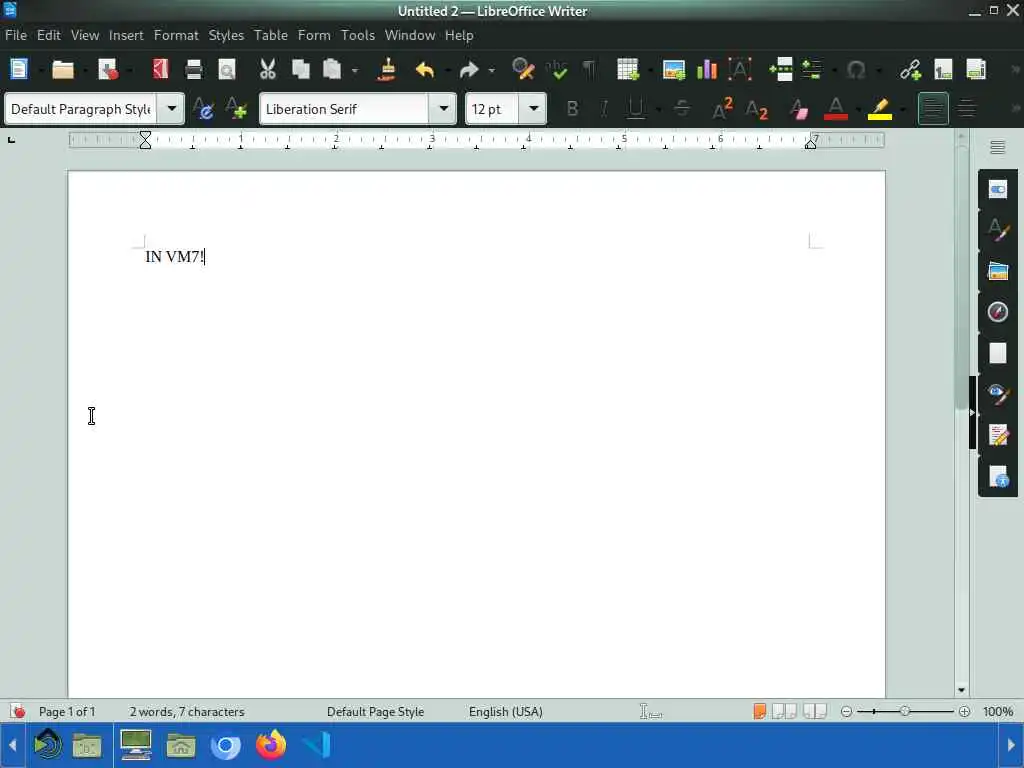1024x768 pixels.
Task: Toggle formatting marks (pilcrow)
Action: 589,69
